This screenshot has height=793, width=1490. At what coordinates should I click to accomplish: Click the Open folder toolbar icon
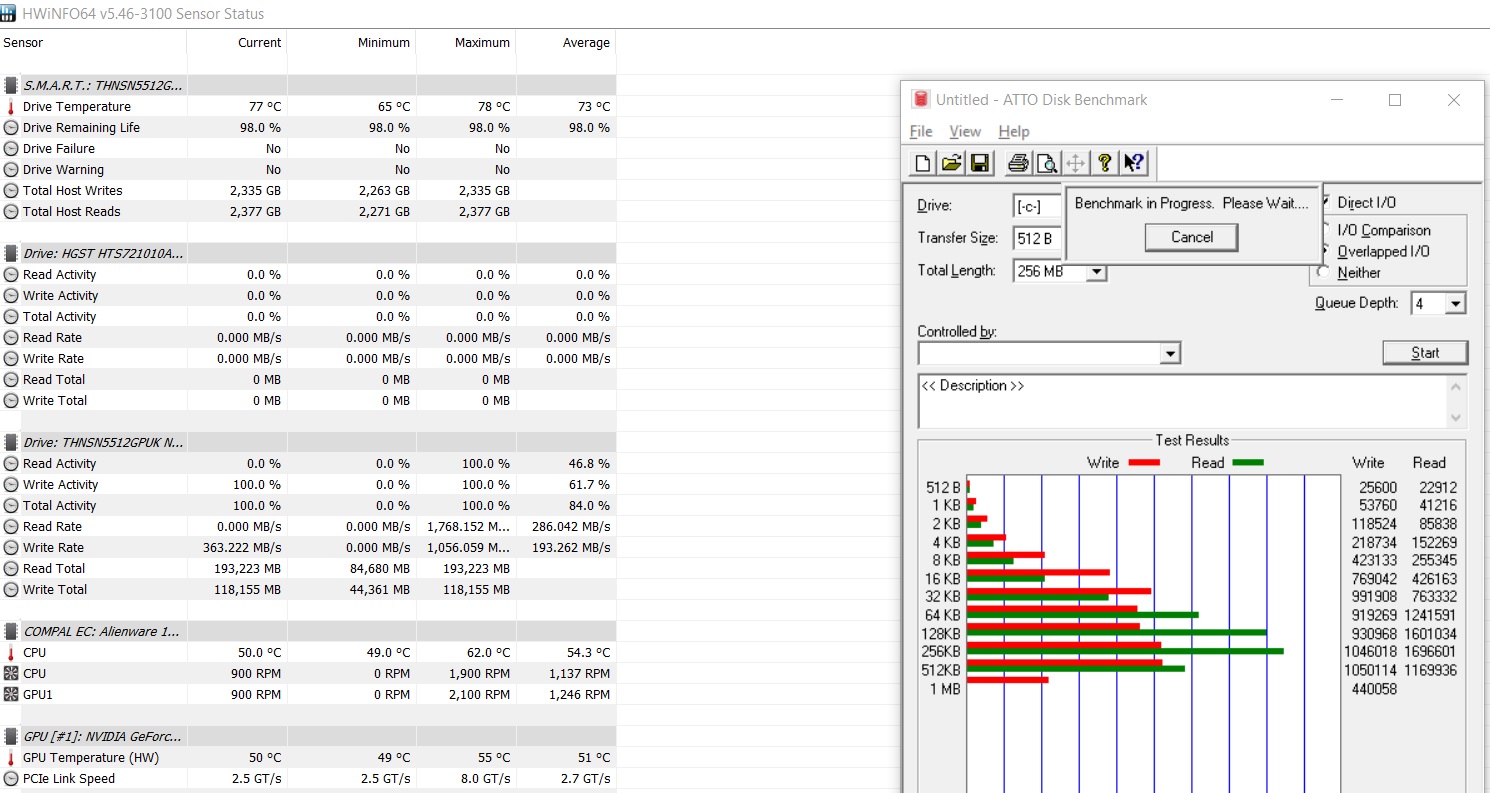[951, 163]
